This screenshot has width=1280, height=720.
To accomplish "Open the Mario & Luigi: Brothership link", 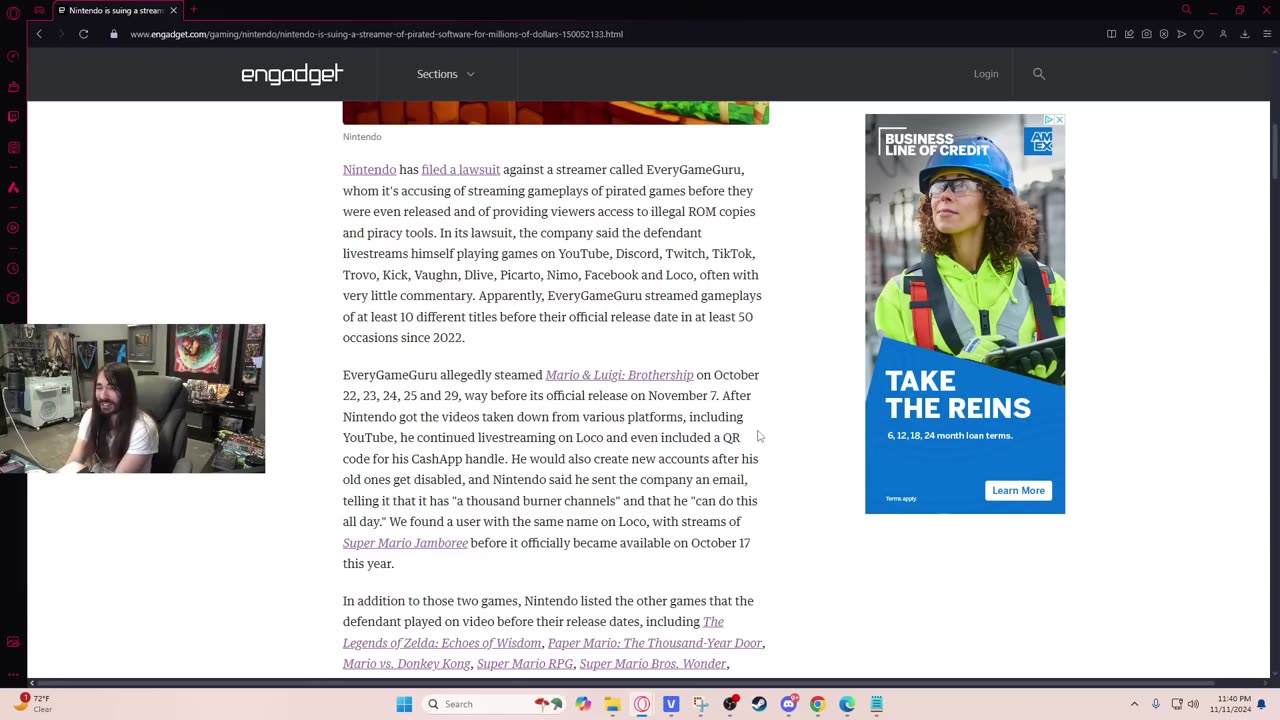I will [x=619, y=375].
